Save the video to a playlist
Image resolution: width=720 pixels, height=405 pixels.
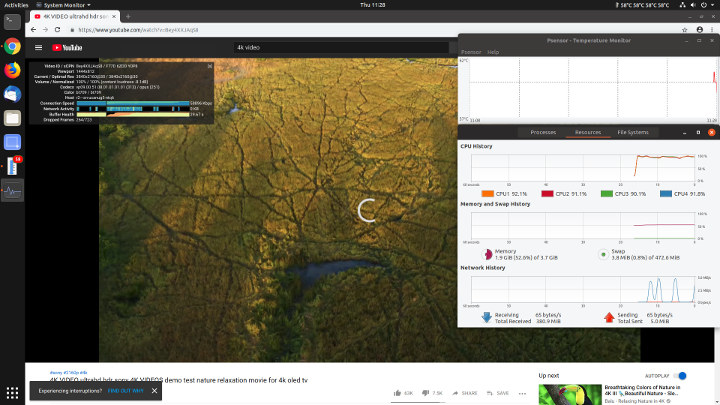tap(499, 393)
